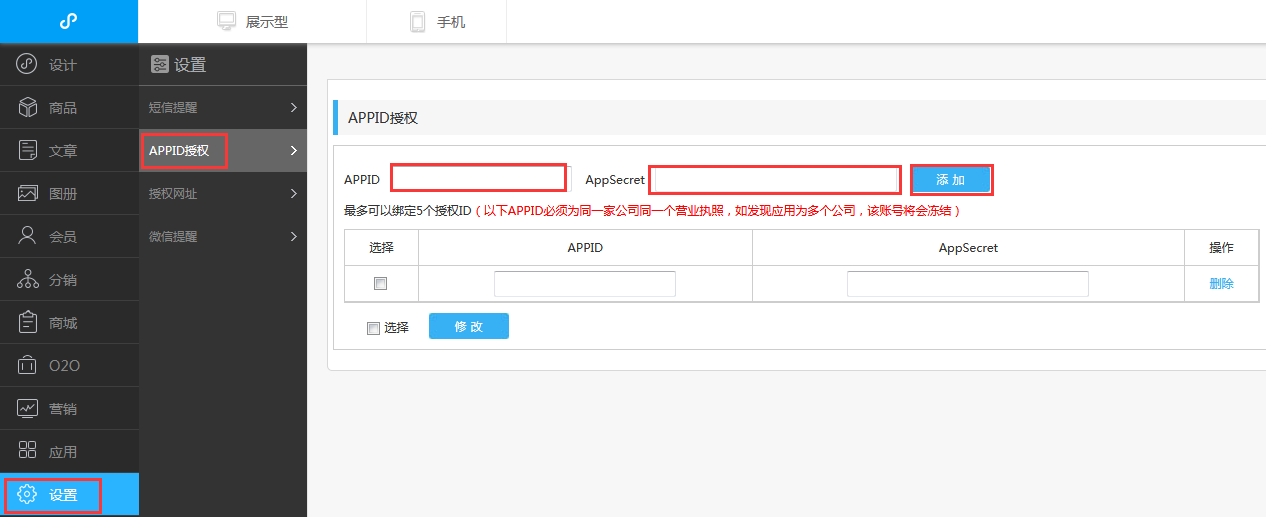Click the 营销 chart icon in sidebar

coord(28,409)
